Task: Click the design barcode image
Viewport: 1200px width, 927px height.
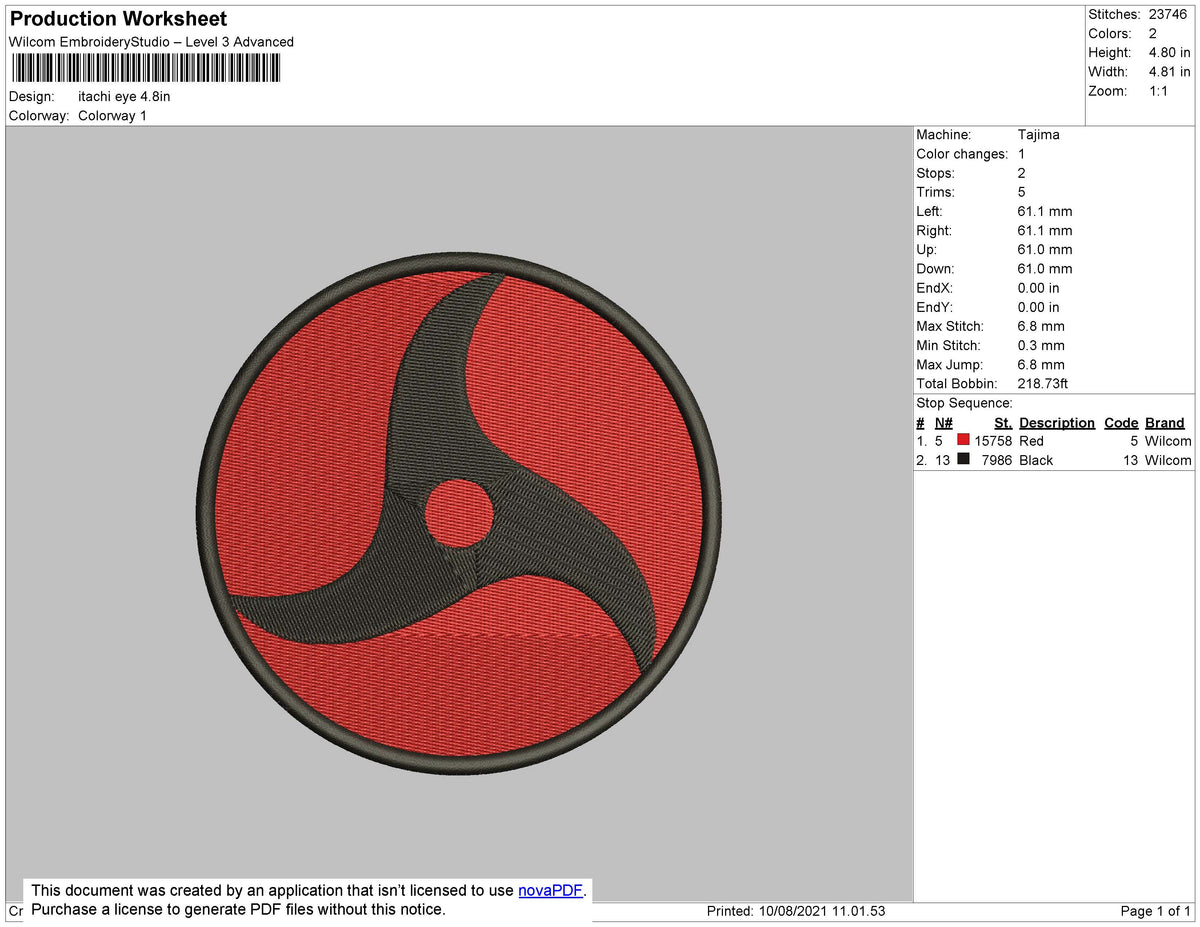Action: point(145,67)
